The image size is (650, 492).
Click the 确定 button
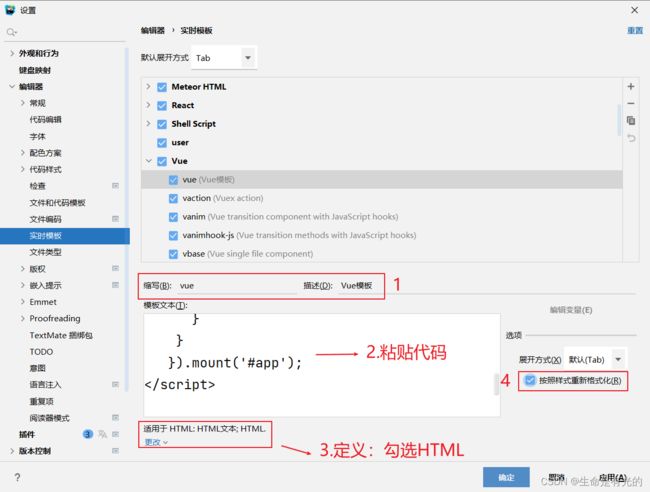point(506,477)
